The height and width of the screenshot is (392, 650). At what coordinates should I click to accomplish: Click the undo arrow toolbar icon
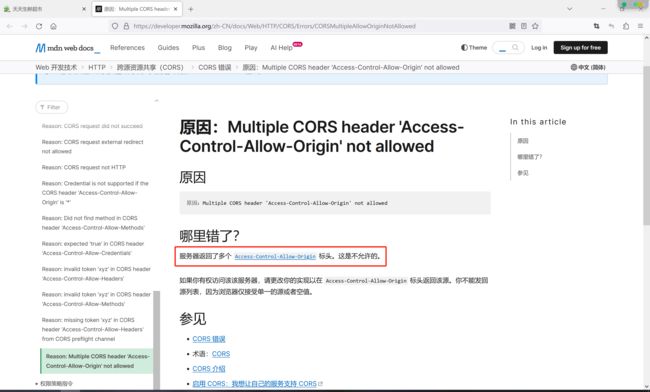(611, 26)
